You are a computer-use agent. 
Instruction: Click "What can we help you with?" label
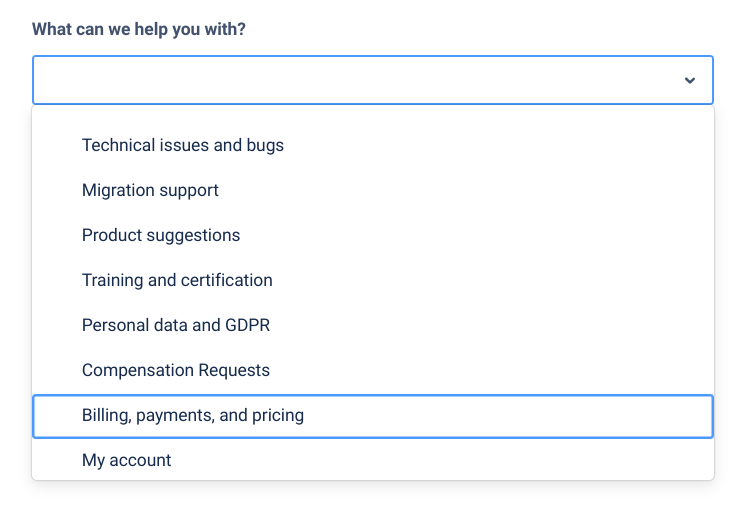139,29
